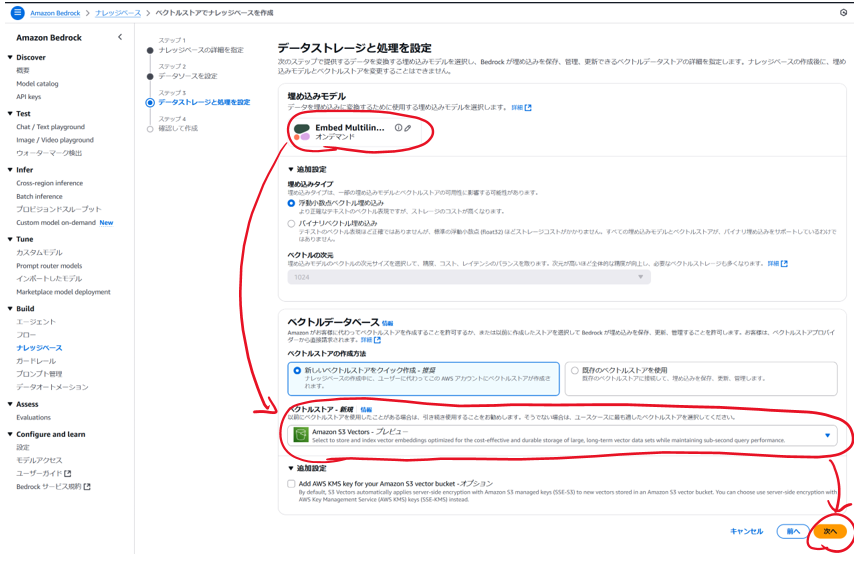Click the edit pencil icon for the embedding model
This screenshot has width=854, height=561.
coord(407,128)
